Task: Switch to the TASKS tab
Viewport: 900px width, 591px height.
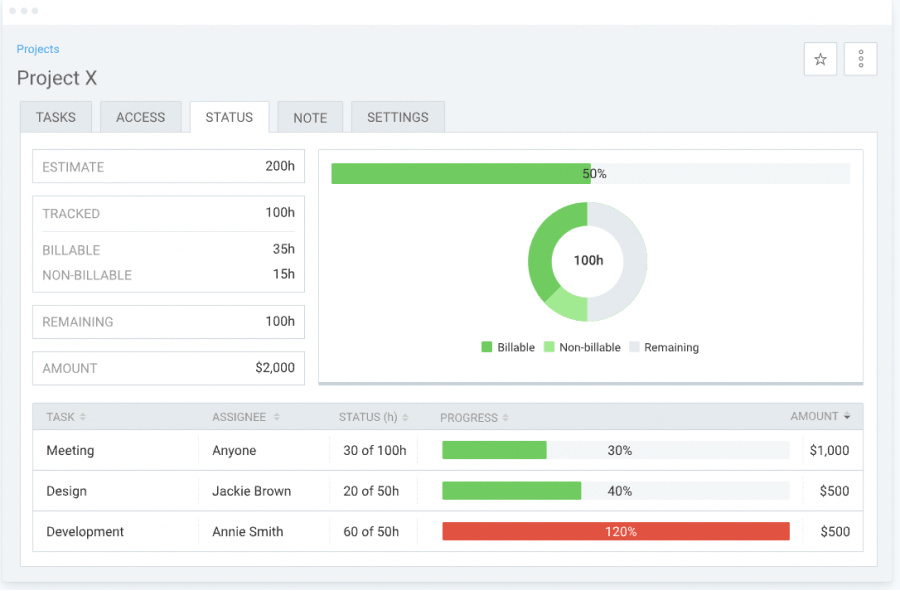Action: click(x=56, y=117)
